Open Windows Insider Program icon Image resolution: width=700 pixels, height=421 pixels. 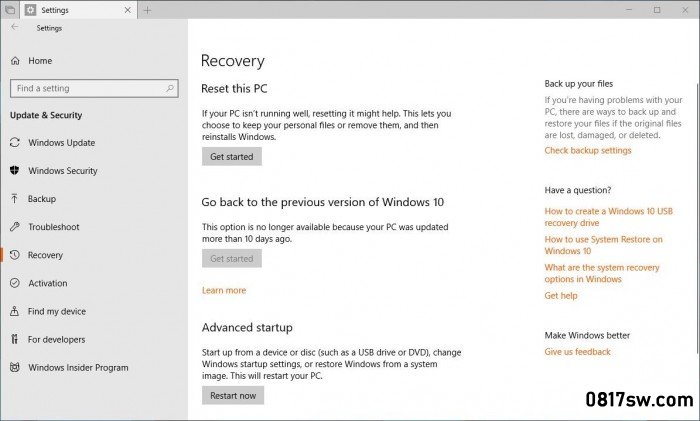click(15, 367)
